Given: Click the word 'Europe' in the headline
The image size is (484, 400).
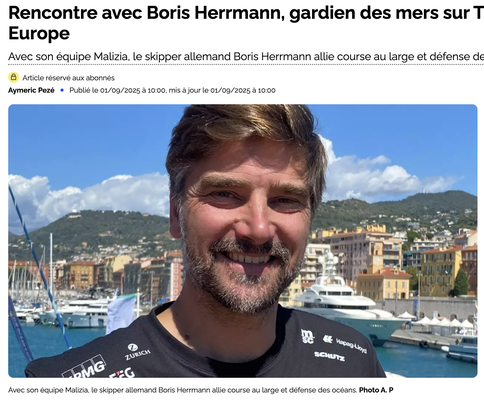Looking at the screenshot, I should 39,33.
